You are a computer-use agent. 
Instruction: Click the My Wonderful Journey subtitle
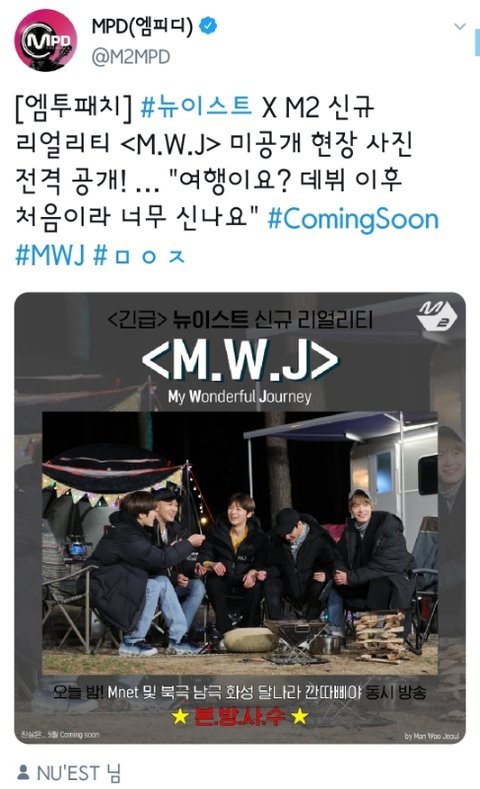click(x=239, y=396)
